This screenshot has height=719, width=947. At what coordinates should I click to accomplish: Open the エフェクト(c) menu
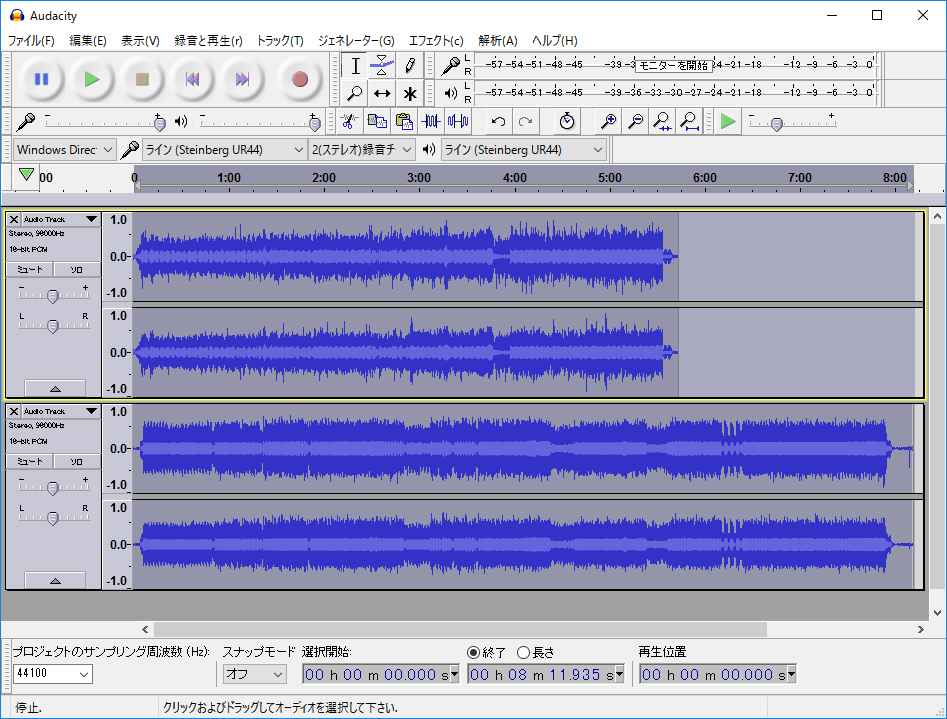click(436, 40)
